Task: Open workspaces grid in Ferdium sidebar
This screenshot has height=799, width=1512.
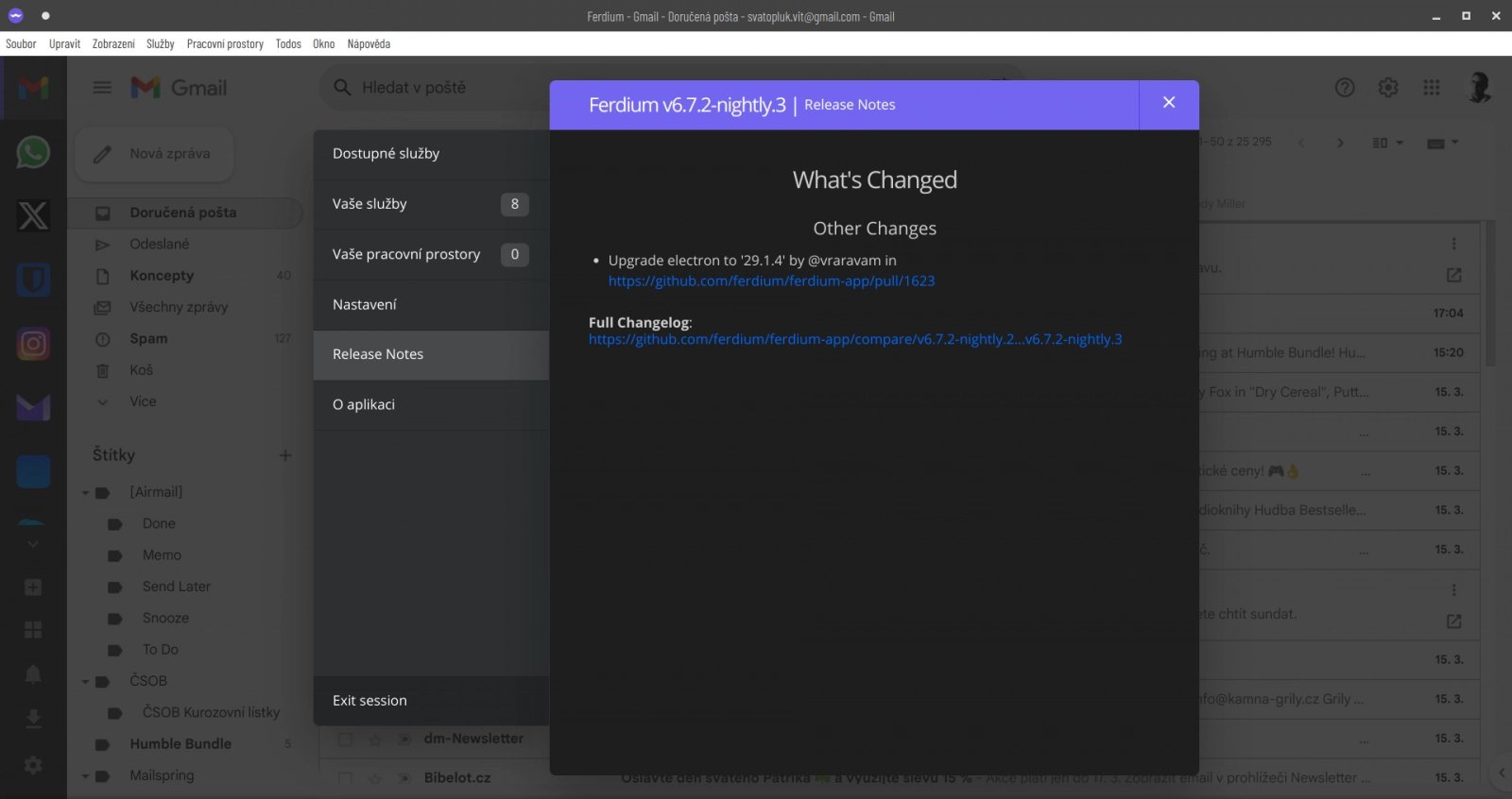Action: click(33, 630)
